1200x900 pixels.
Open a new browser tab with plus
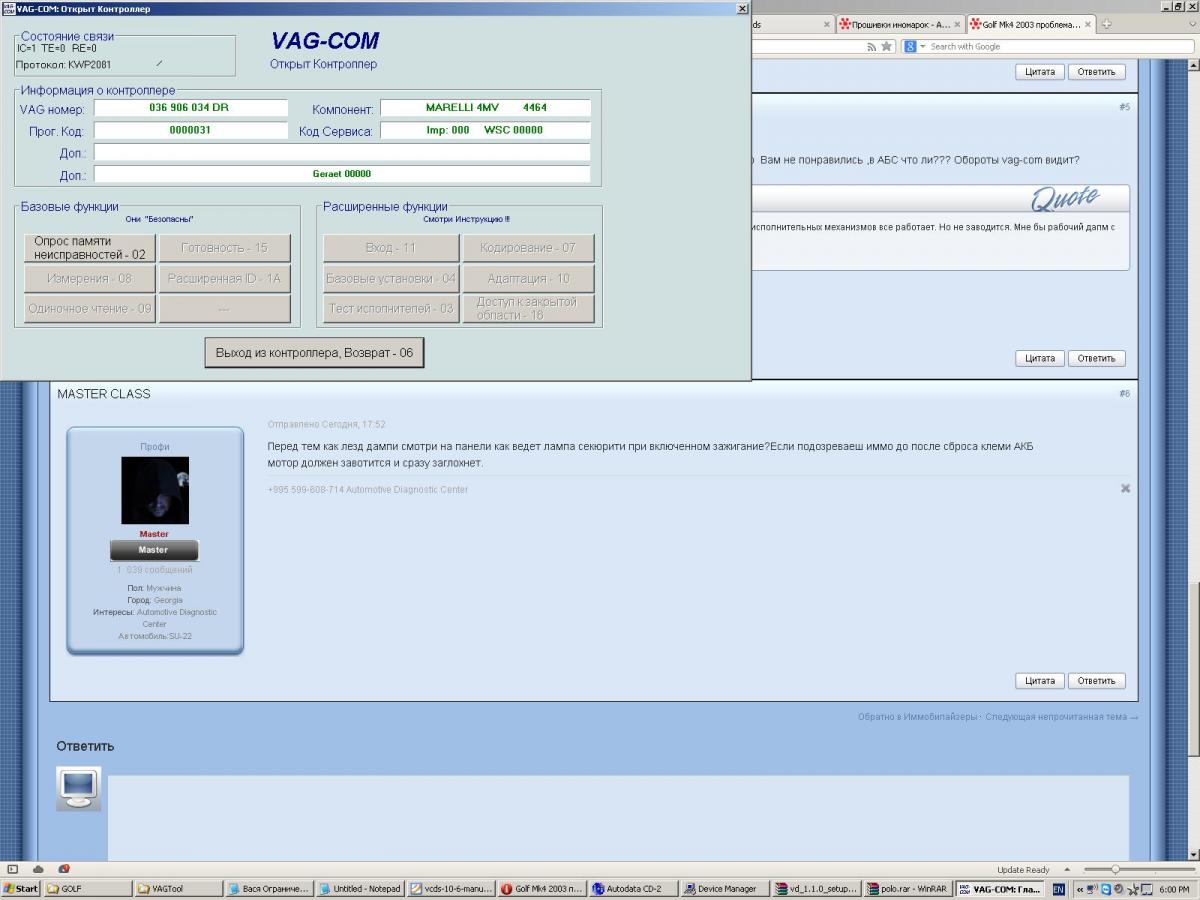point(1107,25)
